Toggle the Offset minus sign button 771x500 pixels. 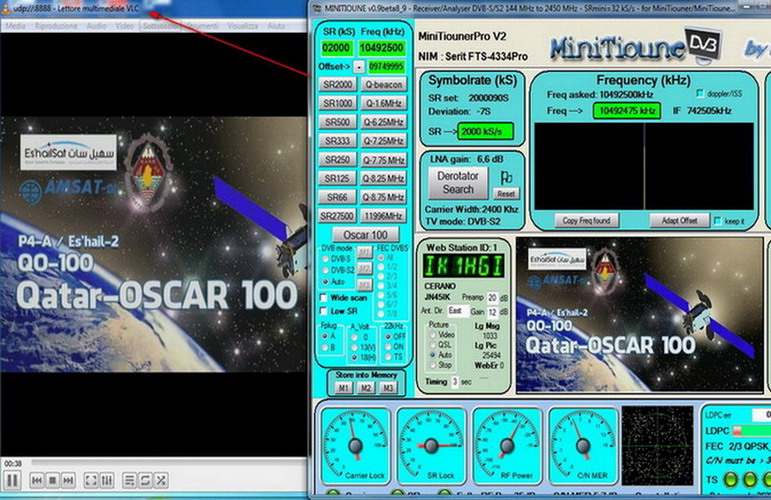(x=359, y=66)
